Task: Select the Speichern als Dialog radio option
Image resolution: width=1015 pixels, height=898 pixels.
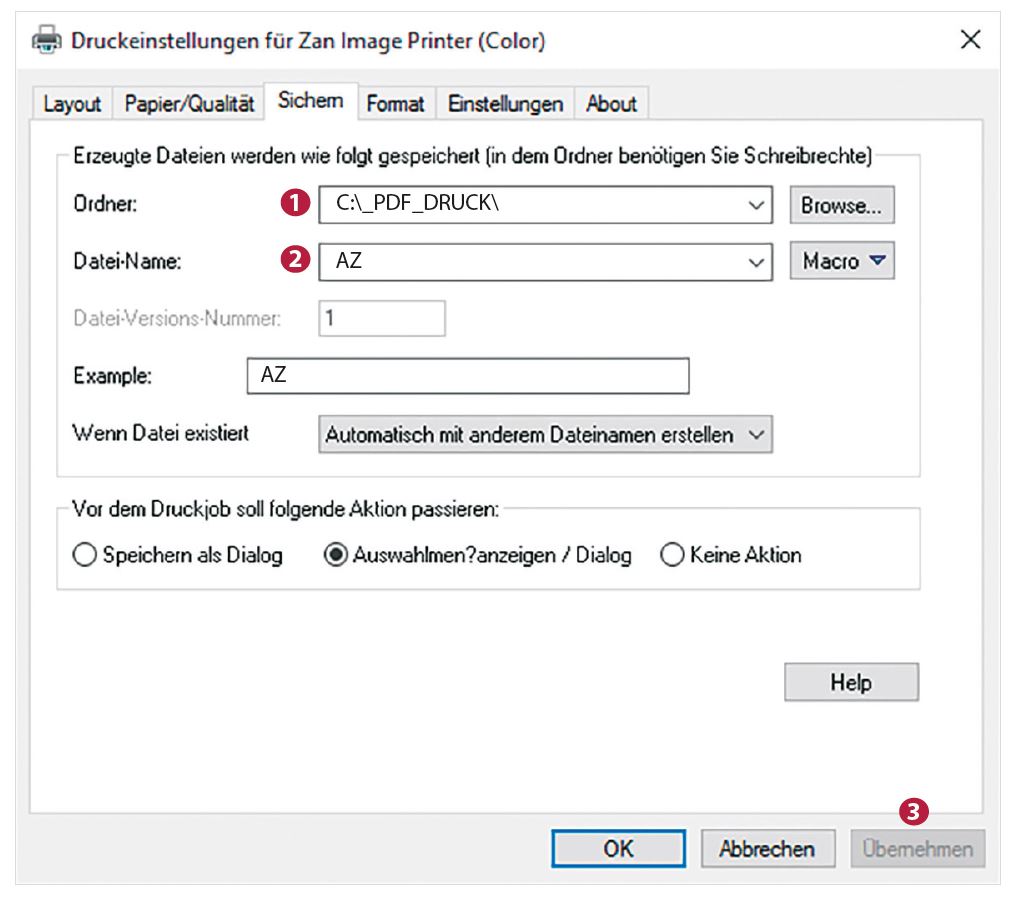Action: 84,556
